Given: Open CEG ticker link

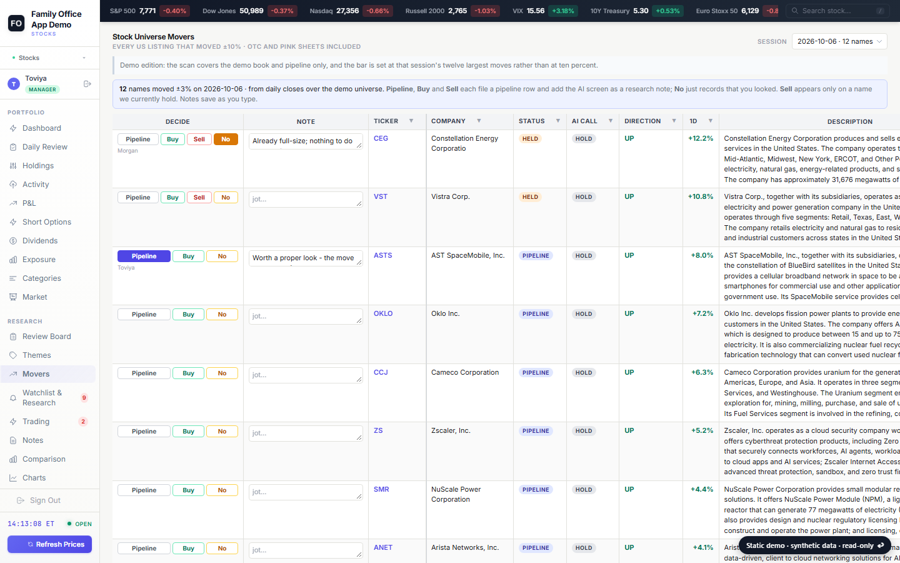Looking at the screenshot, I should [x=381, y=138].
